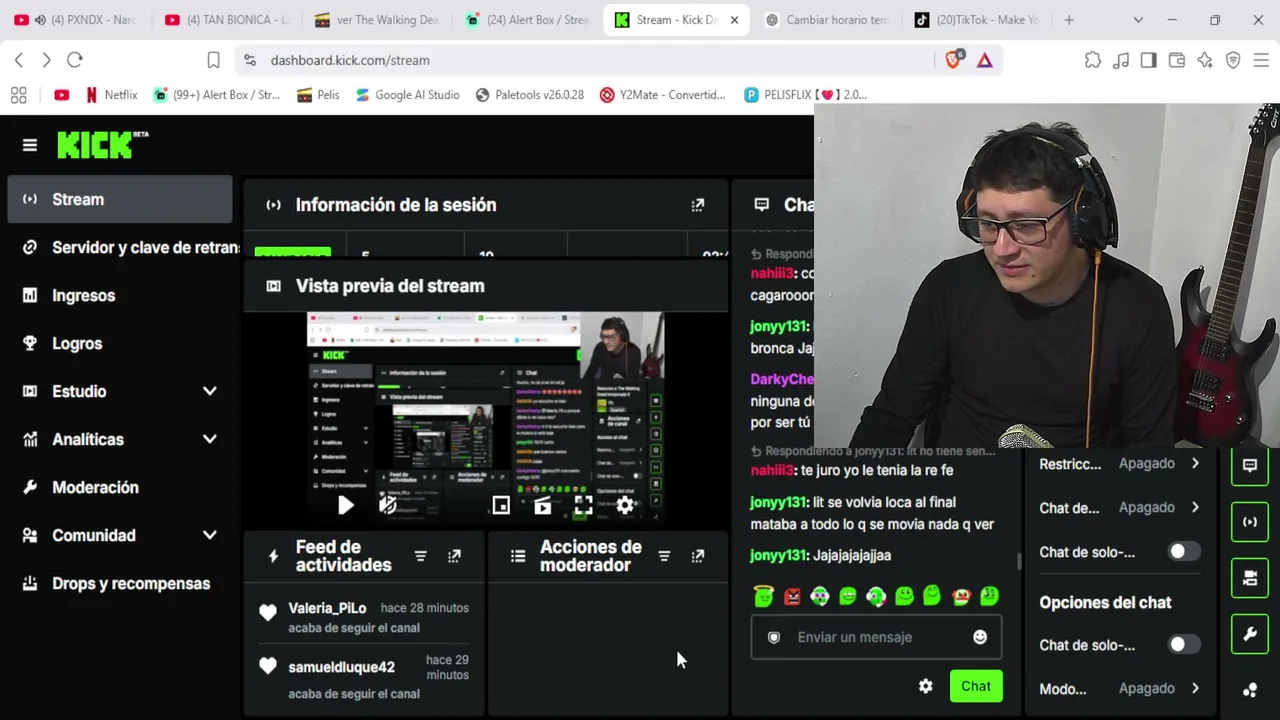1280x720 pixels.
Task: Click the Brave Shields icon in address bar
Action: point(953,60)
